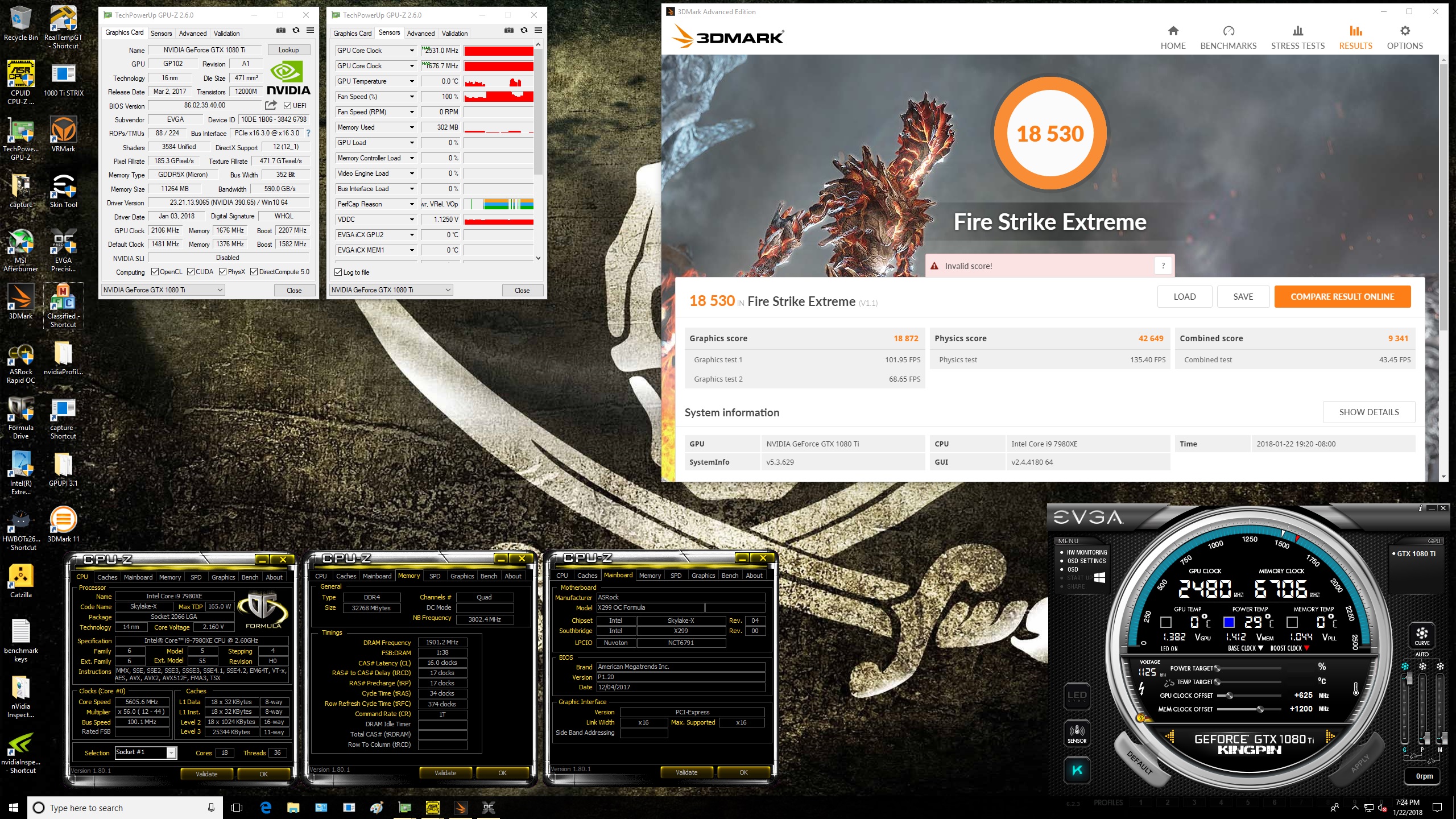Screen dimensions: 1456x819
Task: Open Formula Drive desktop icon
Action: tap(21, 417)
